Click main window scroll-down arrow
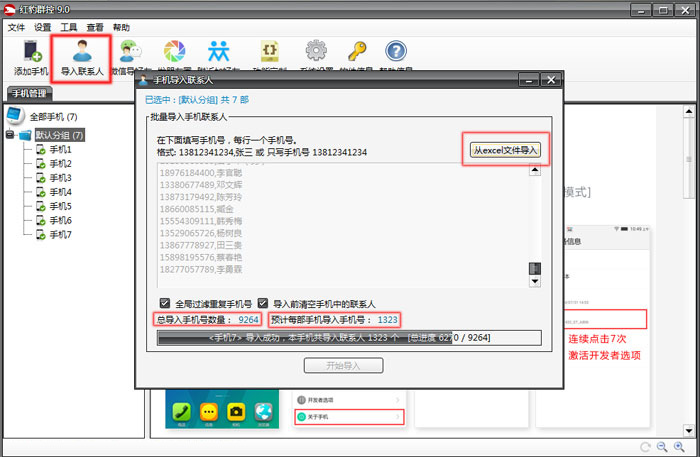The image size is (700, 457). pyautogui.click(x=689, y=431)
